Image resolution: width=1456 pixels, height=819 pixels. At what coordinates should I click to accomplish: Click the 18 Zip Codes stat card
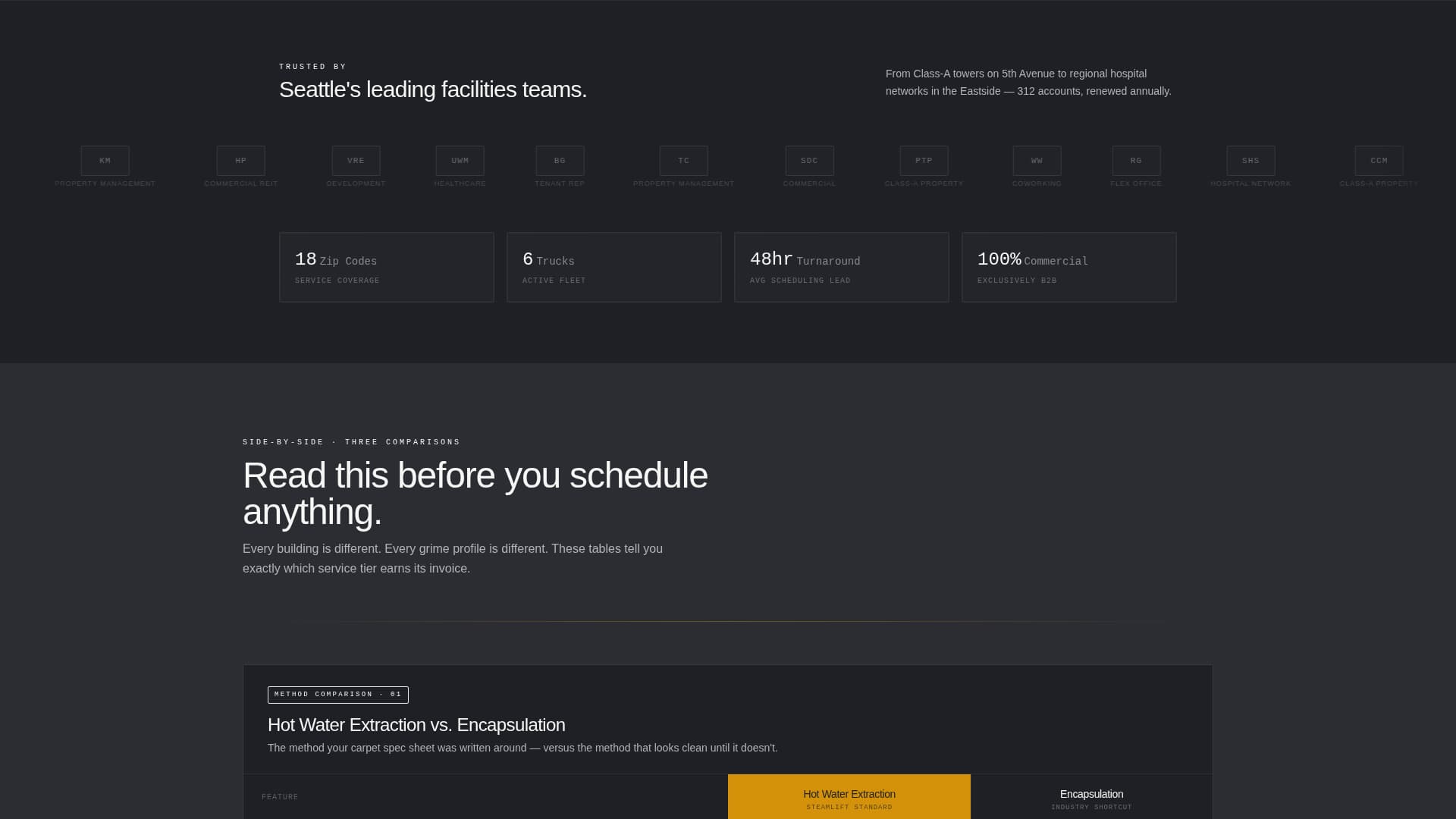coord(387,268)
